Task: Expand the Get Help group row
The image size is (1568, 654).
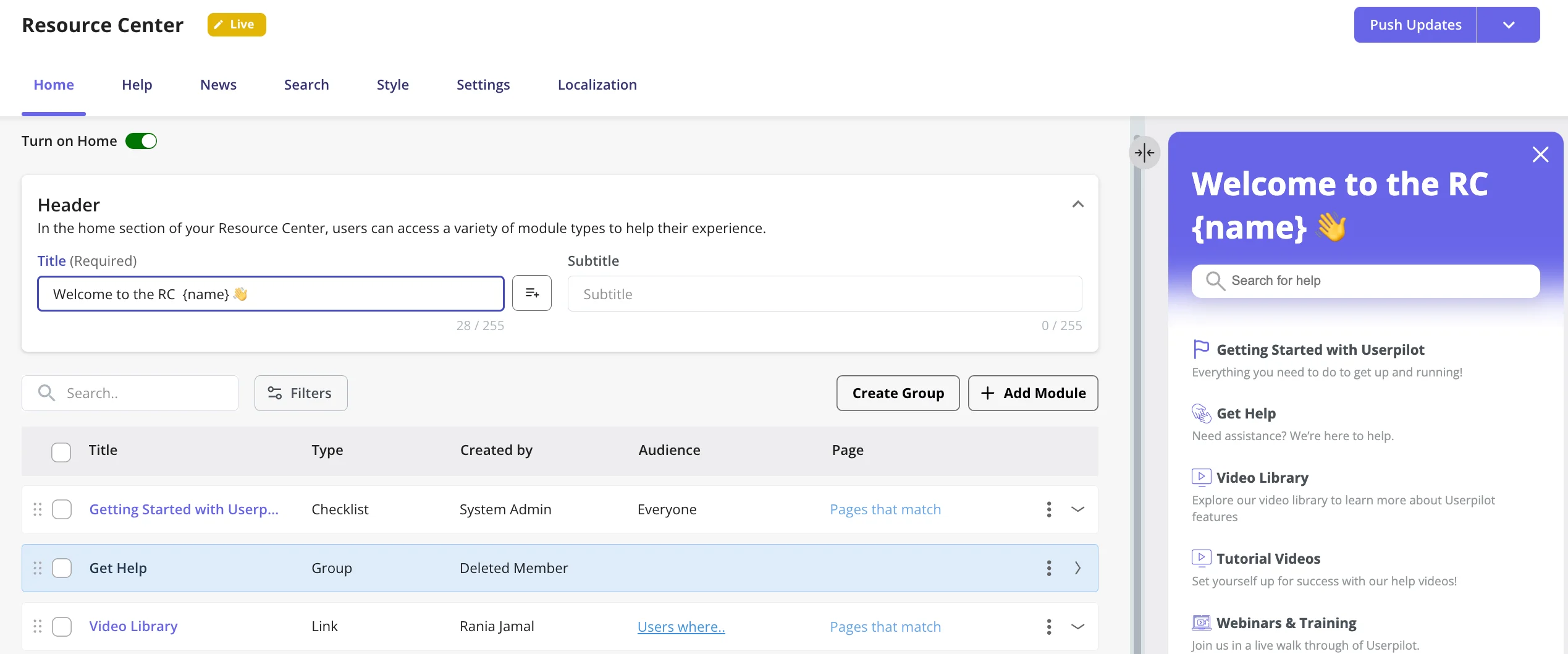Action: [x=1078, y=568]
